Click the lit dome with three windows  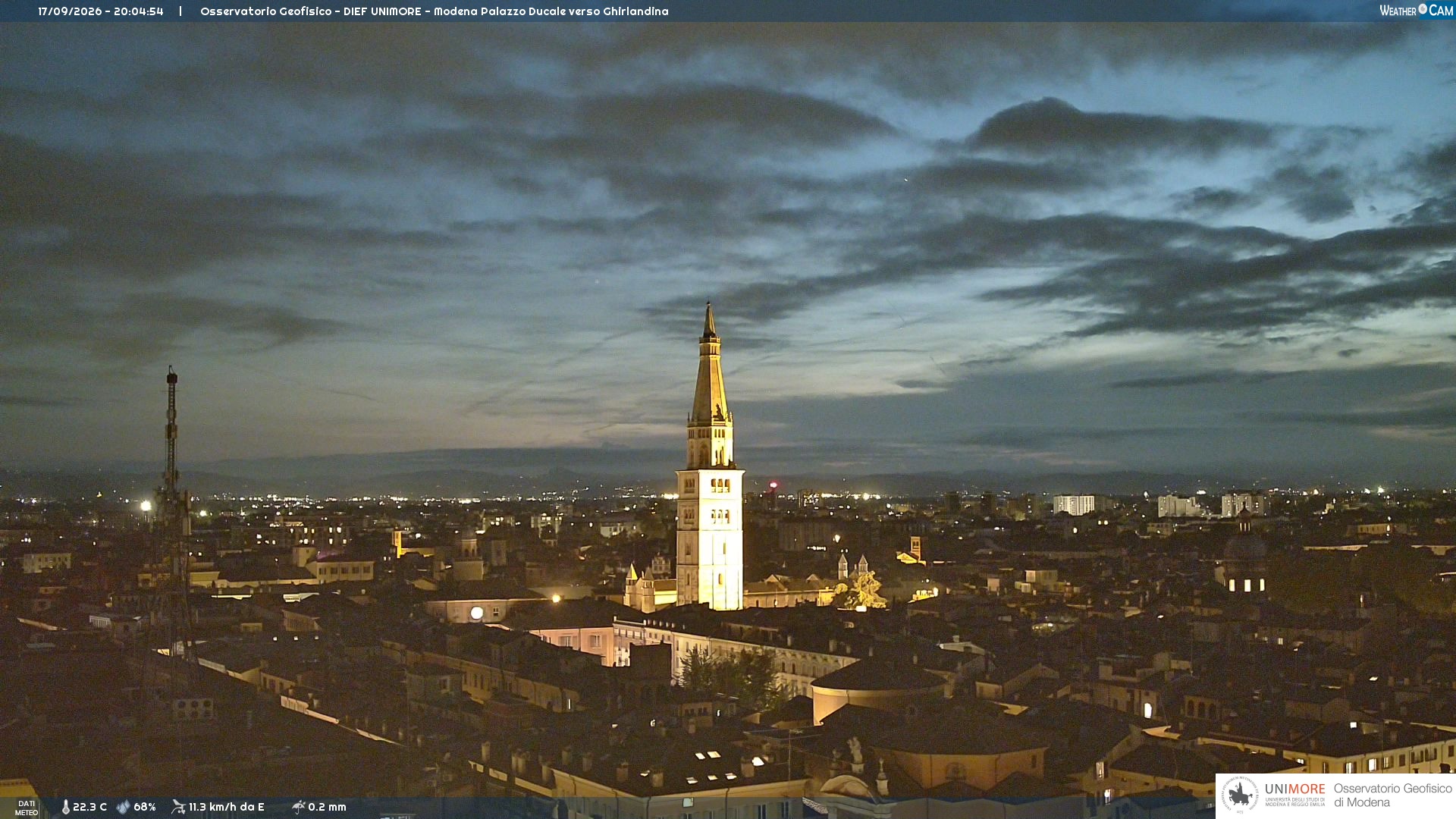(1245, 565)
